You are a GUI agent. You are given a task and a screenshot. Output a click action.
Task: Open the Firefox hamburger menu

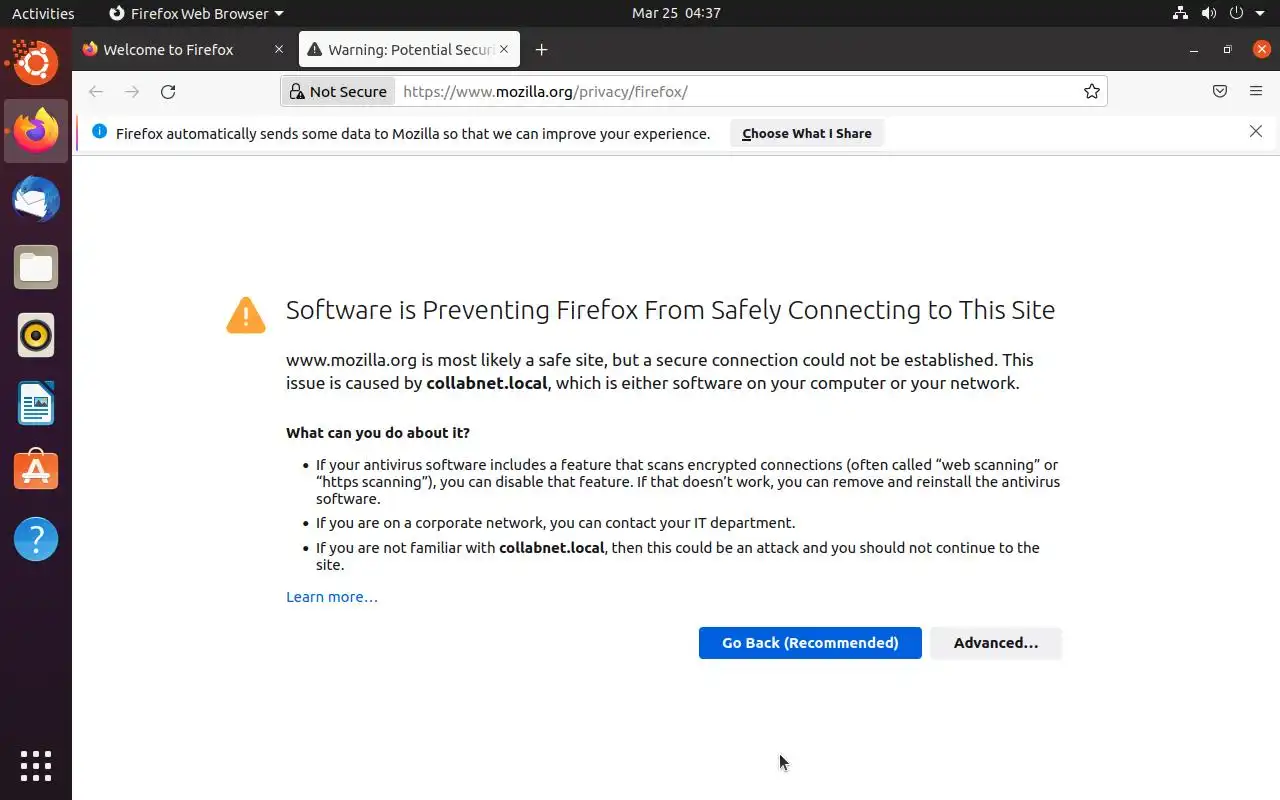1256,92
